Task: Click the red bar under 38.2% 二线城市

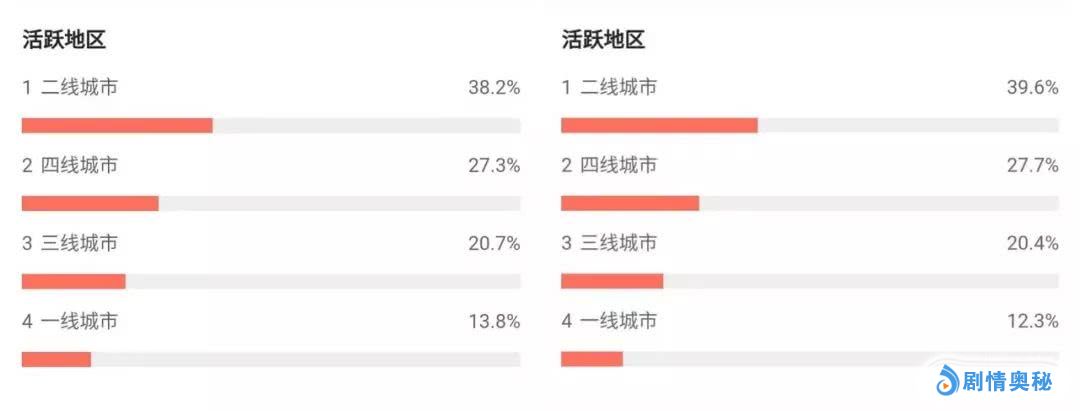Action: click(x=117, y=126)
